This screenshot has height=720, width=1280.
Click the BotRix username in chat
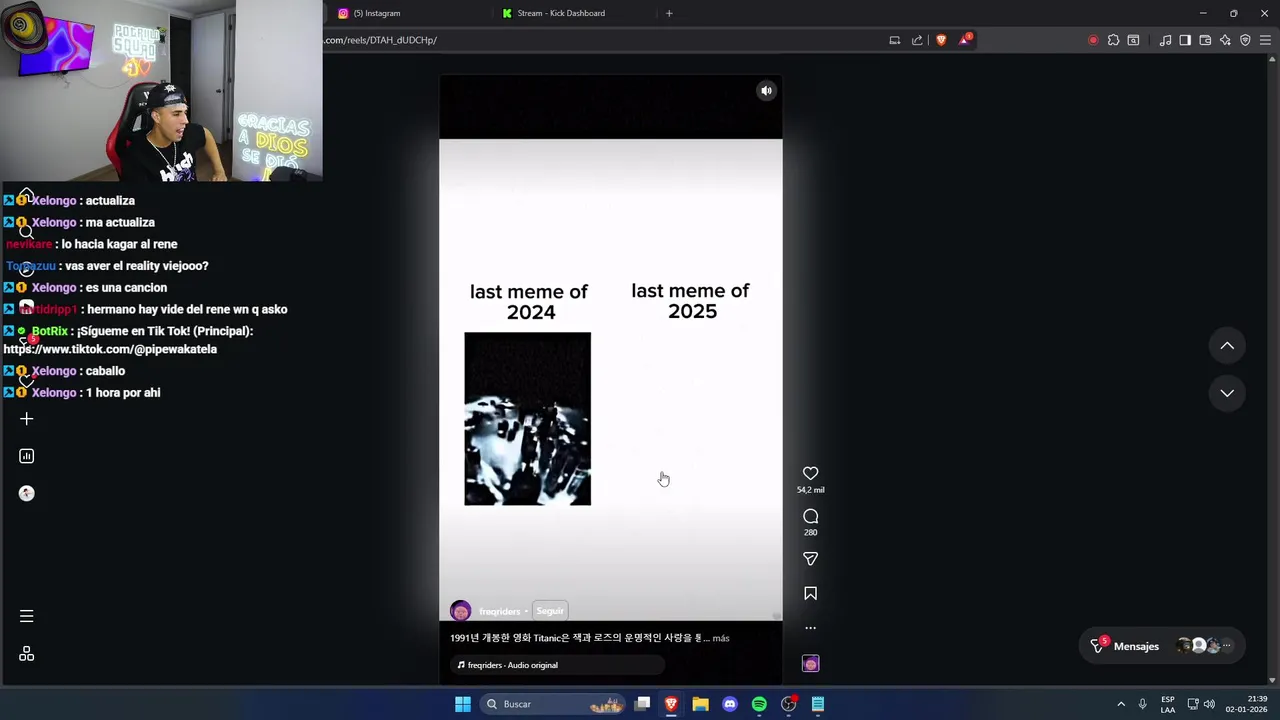pos(50,331)
